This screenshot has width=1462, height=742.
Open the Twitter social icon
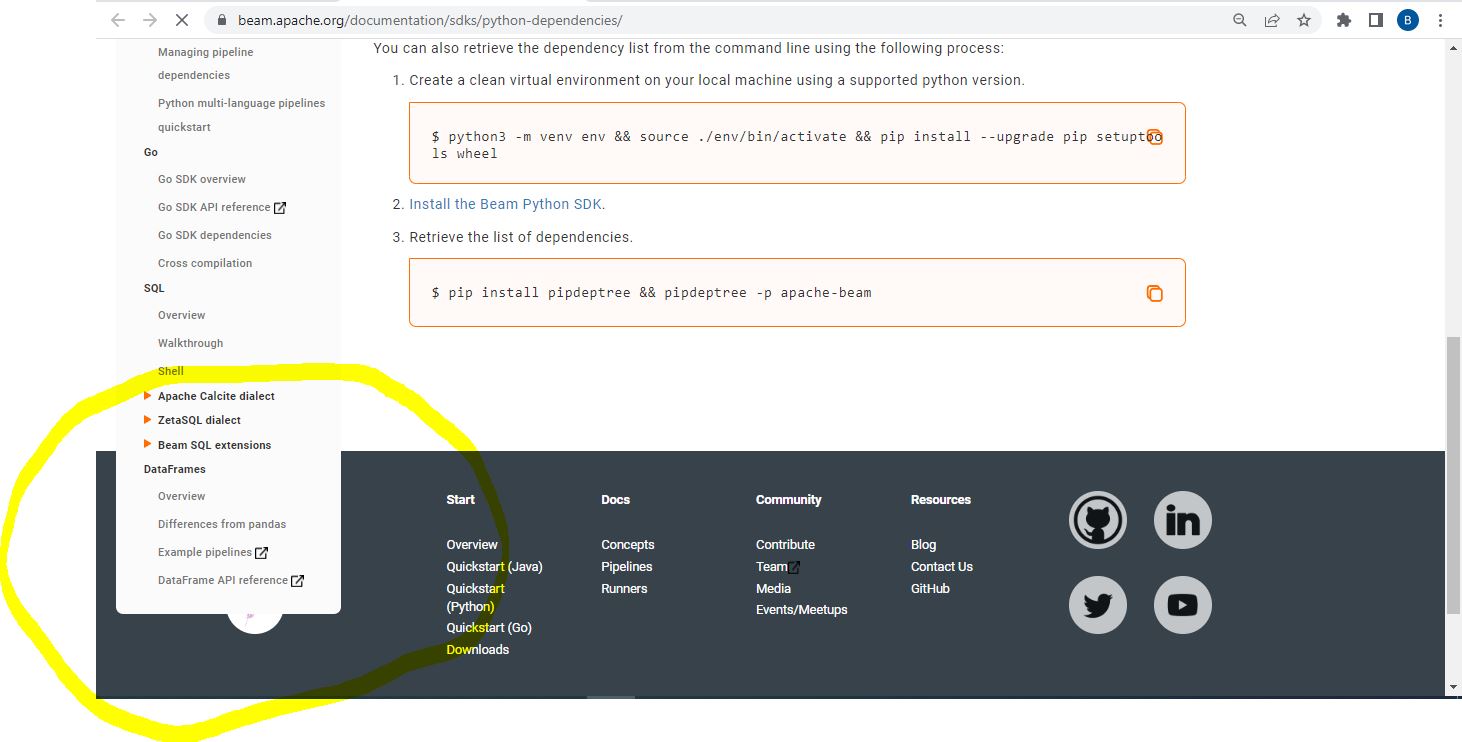click(x=1098, y=605)
